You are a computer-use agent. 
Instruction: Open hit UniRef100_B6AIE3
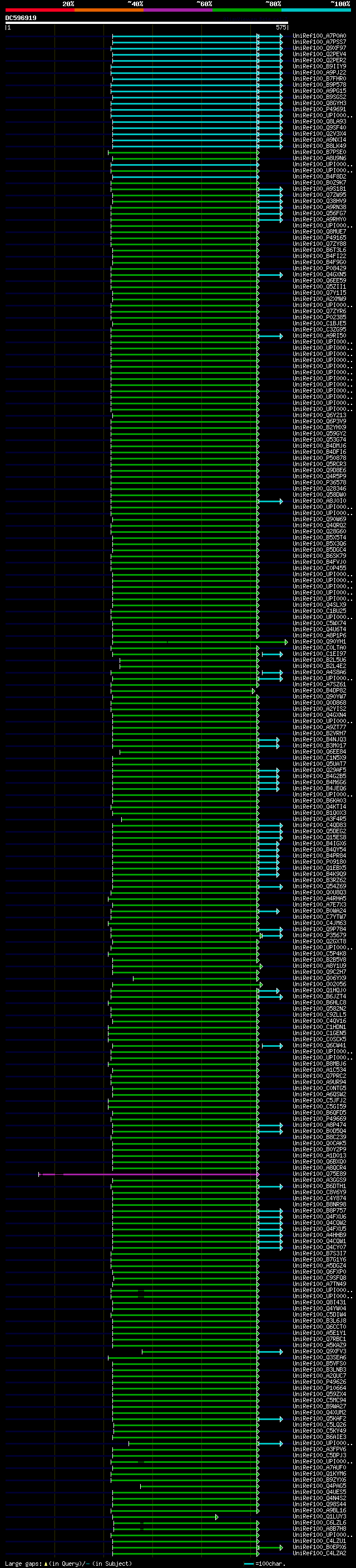pyautogui.click(x=319, y=1437)
